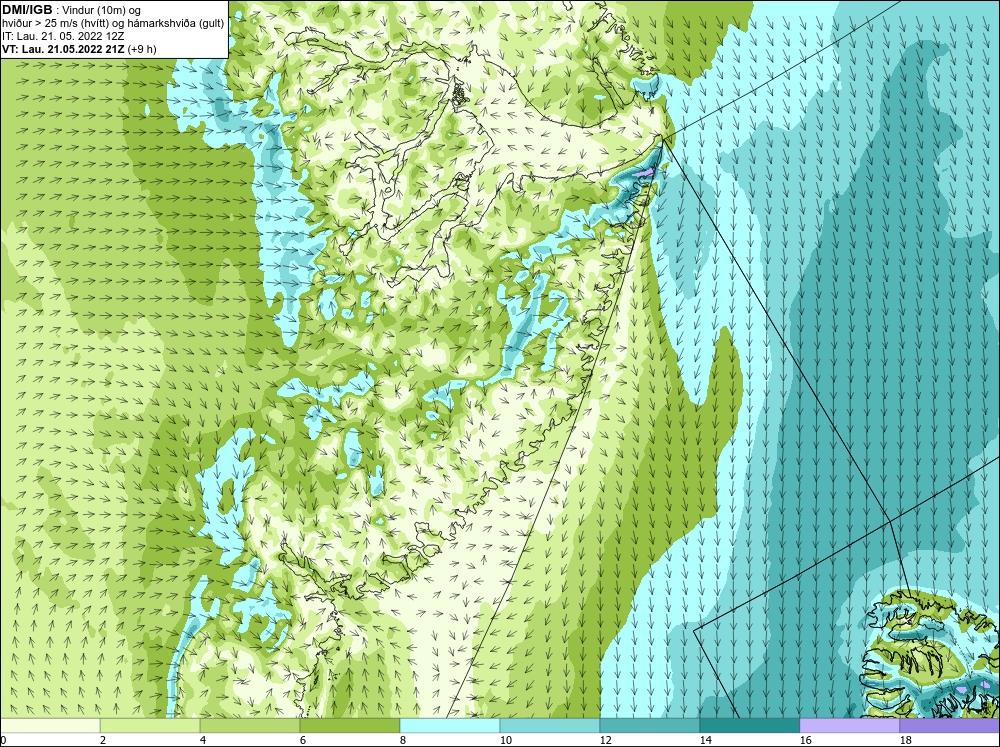
Task: Click the 0–2 m/s pale legend swatch
Action: pyautogui.click(x=50, y=725)
